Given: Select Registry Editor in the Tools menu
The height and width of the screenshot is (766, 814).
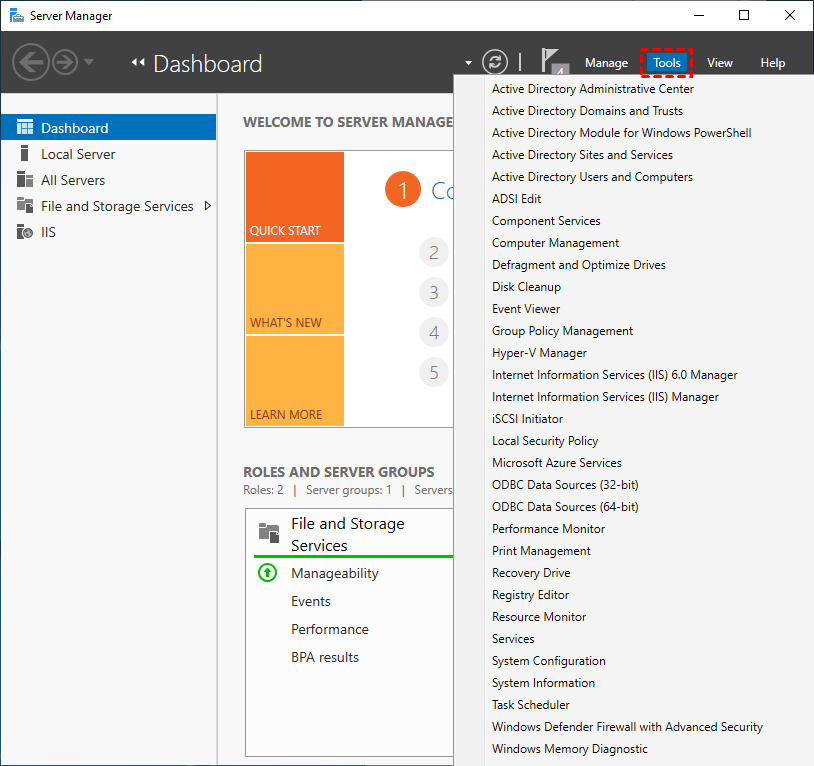Looking at the screenshot, I should tap(530, 594).
